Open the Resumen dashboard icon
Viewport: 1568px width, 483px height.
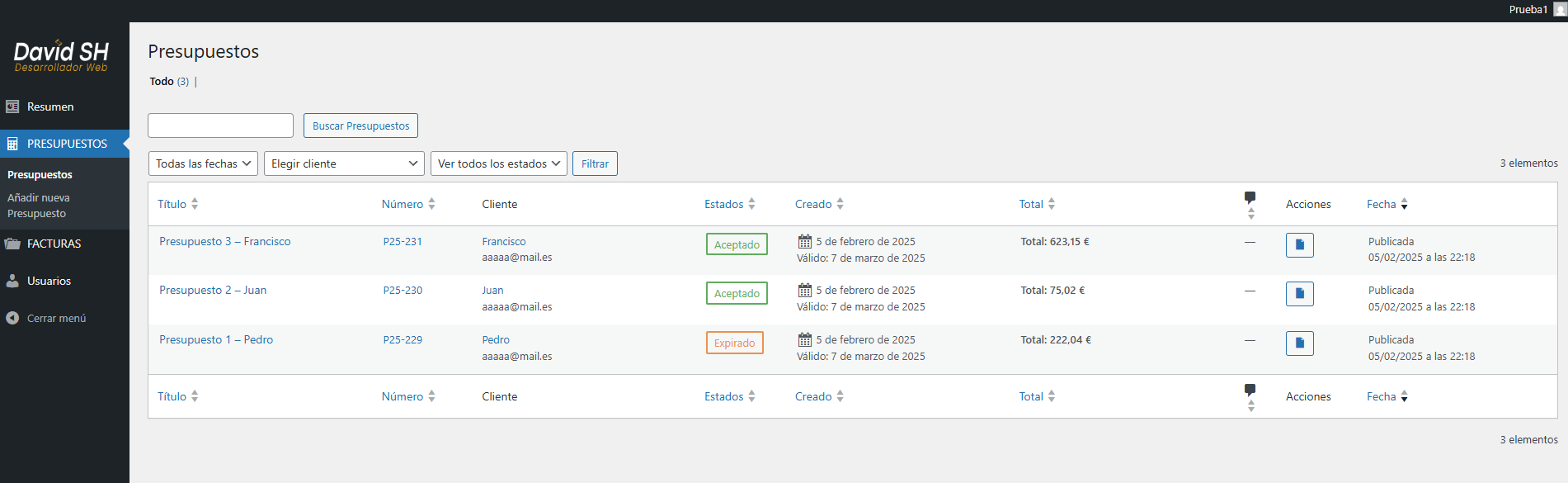(12, 107)
